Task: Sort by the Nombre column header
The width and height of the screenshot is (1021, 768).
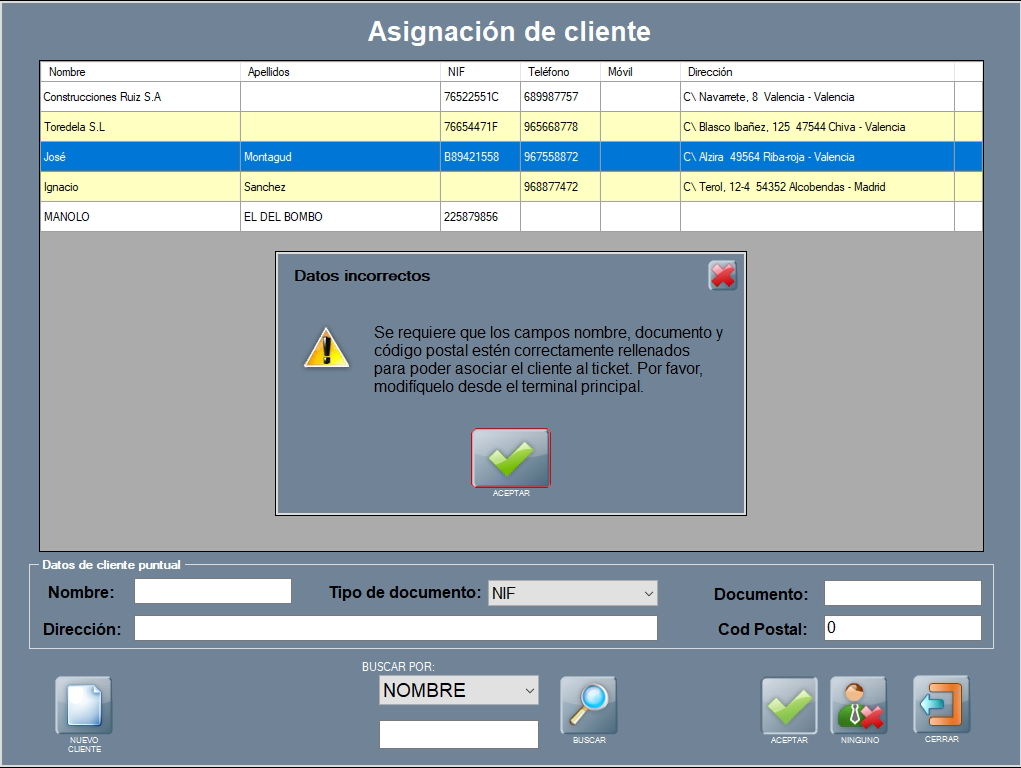Action: pyautogui.click(x=140, y=72)
